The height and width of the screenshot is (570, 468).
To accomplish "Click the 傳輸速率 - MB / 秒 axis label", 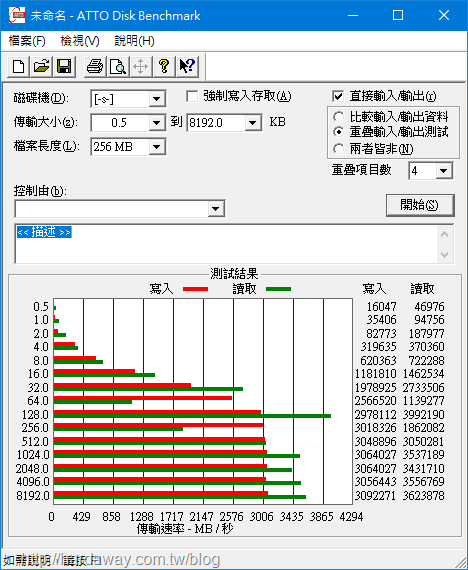I will 185,529.
